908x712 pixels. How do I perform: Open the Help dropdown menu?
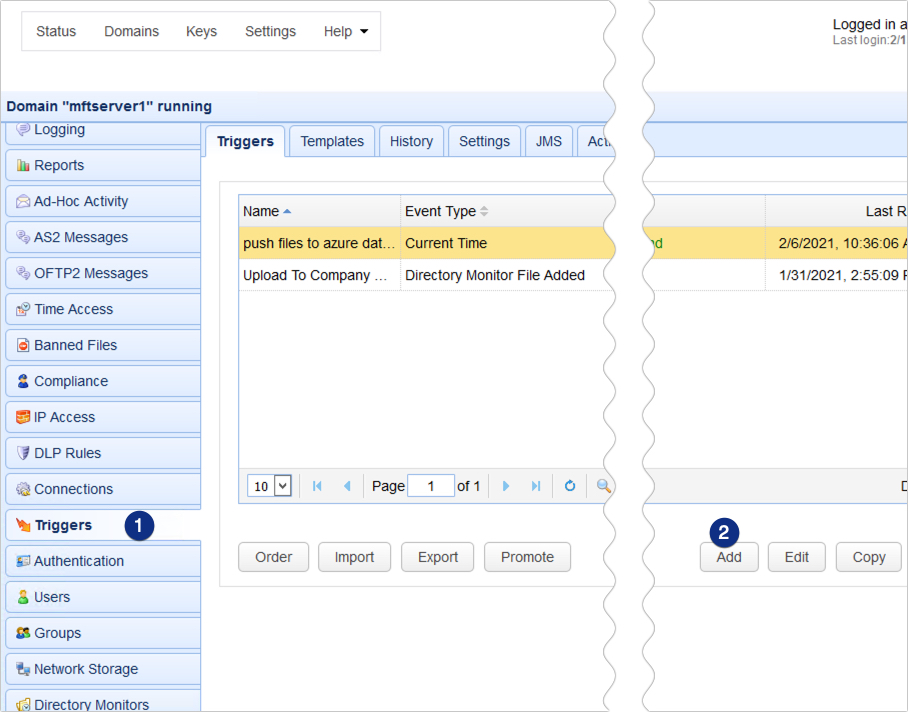pyautogui.click(x=346, y=31)
